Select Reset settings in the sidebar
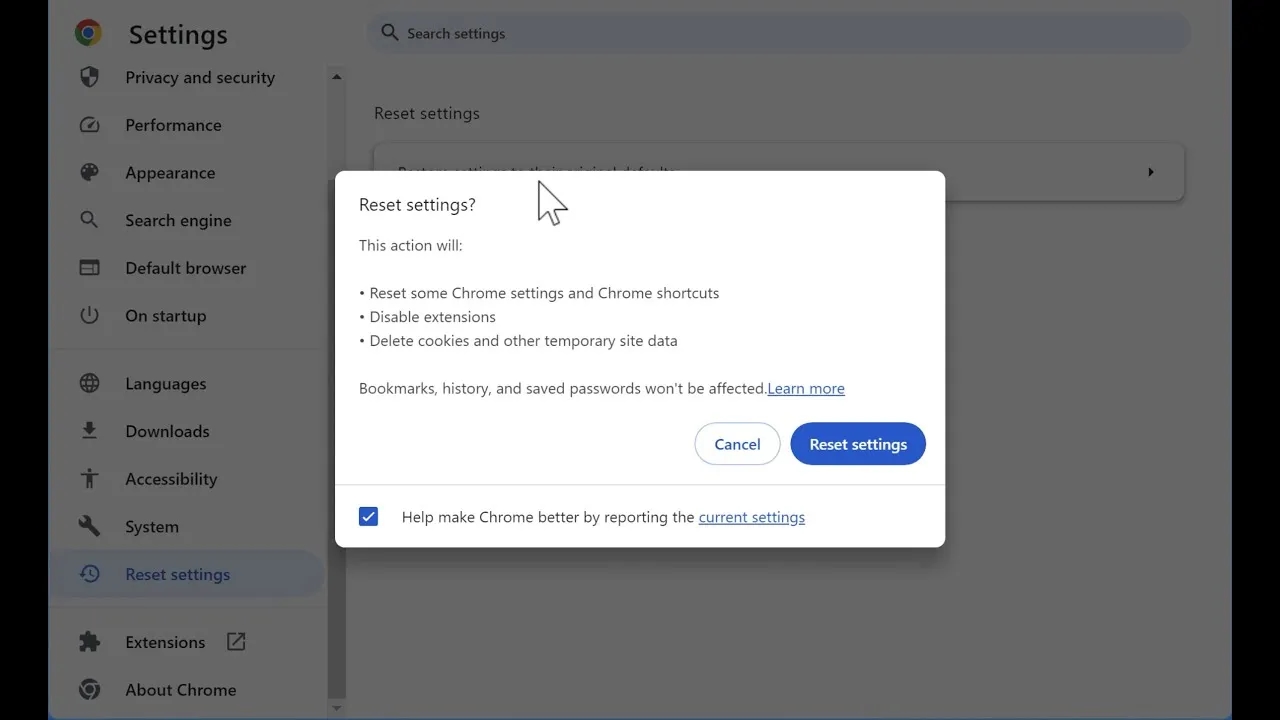This screenshot has width=1280, height=720. coord(177,575)
